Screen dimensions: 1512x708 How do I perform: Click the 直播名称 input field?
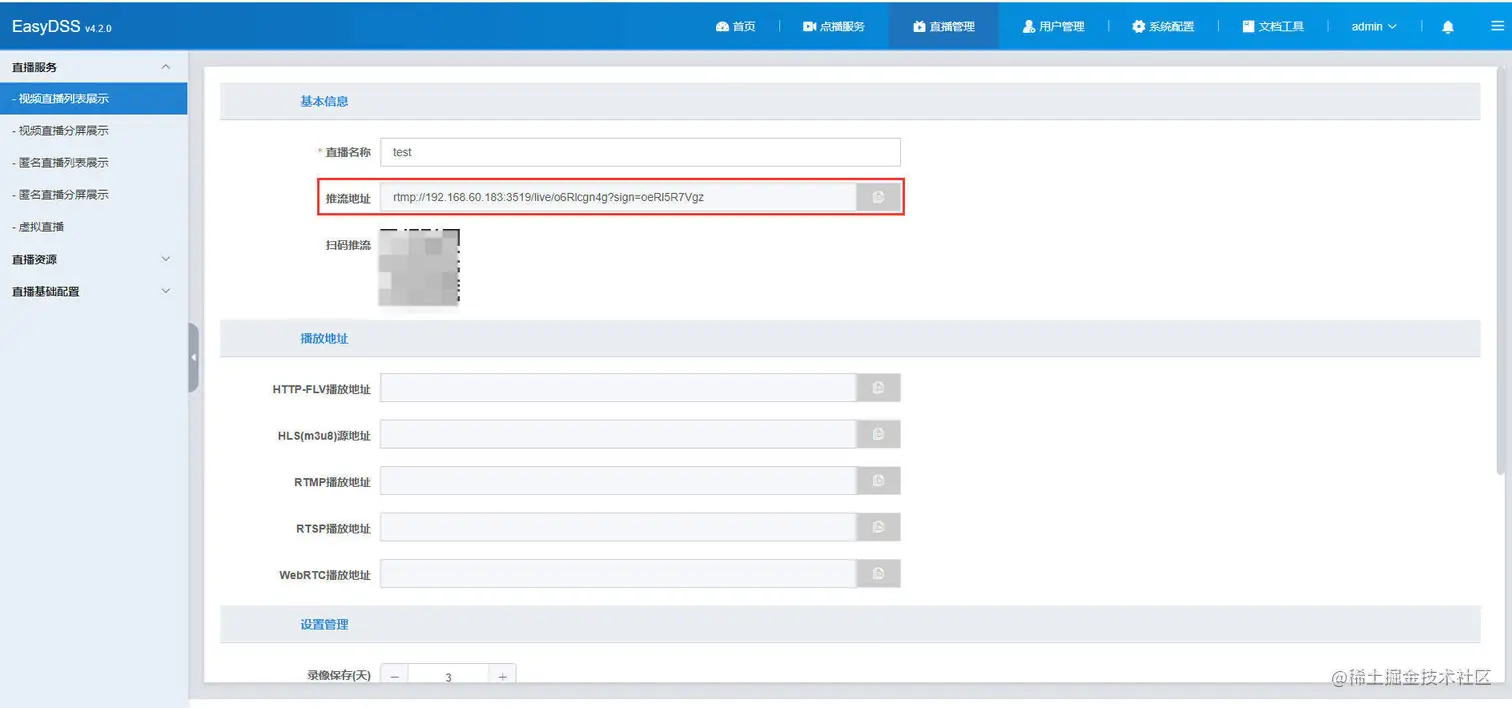640,152
